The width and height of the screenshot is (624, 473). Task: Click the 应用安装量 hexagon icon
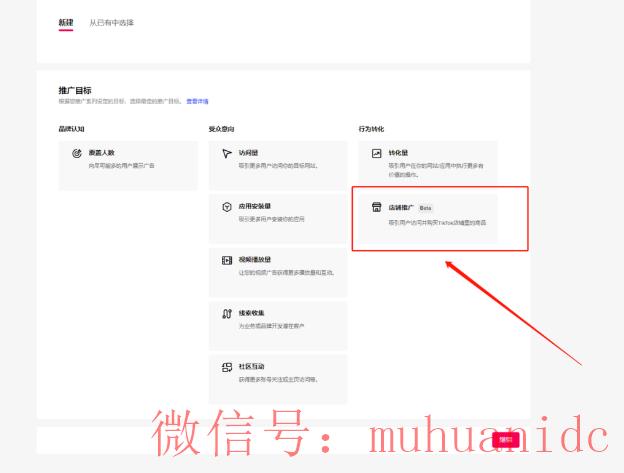coord(227,207)
